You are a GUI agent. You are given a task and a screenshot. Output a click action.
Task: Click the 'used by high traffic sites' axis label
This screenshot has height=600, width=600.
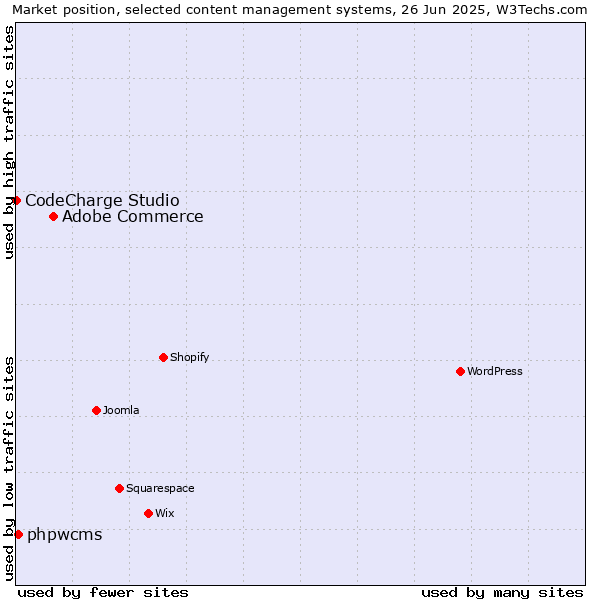9,142
